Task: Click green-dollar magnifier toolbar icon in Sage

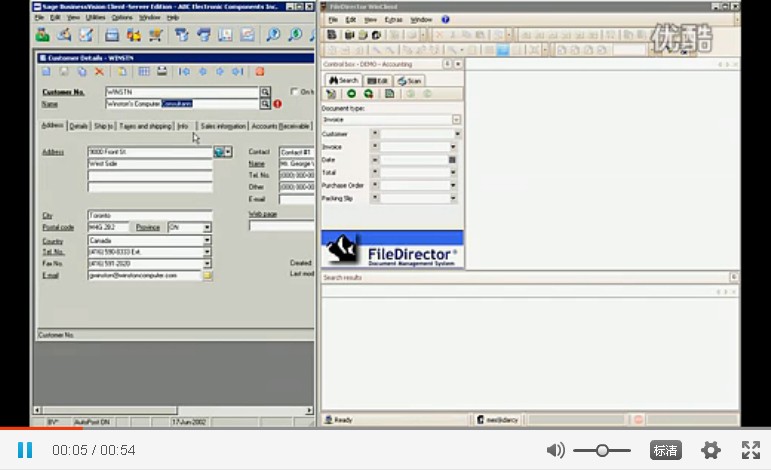Action: [x=295, y=34]
